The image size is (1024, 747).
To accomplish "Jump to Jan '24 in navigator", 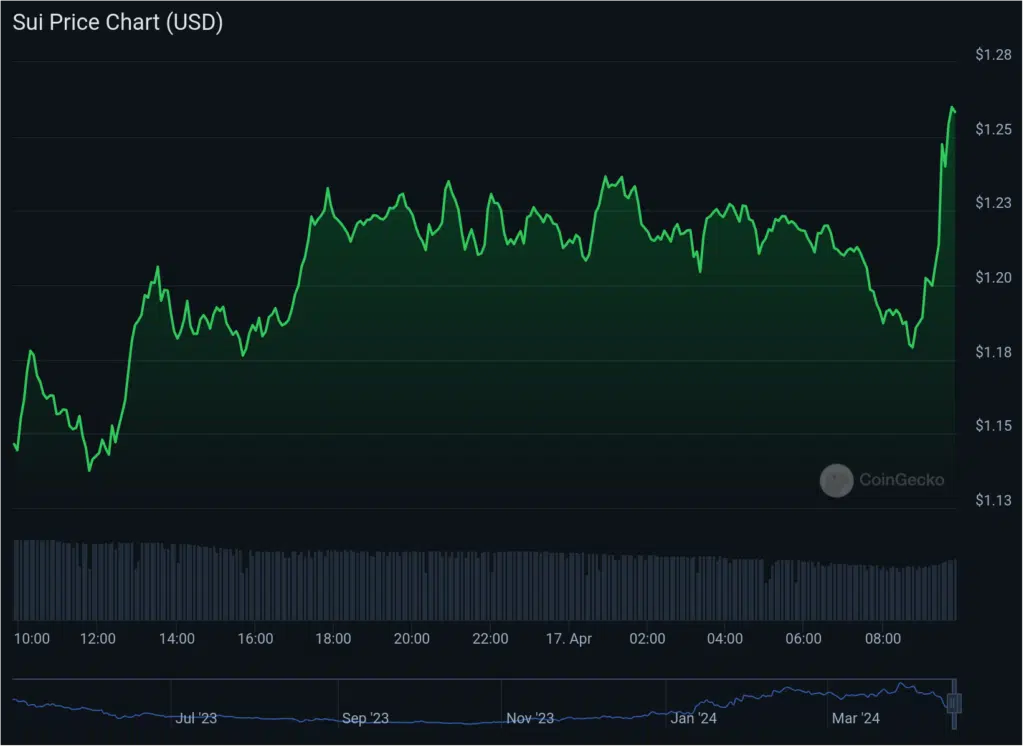I will coord(694,718).
